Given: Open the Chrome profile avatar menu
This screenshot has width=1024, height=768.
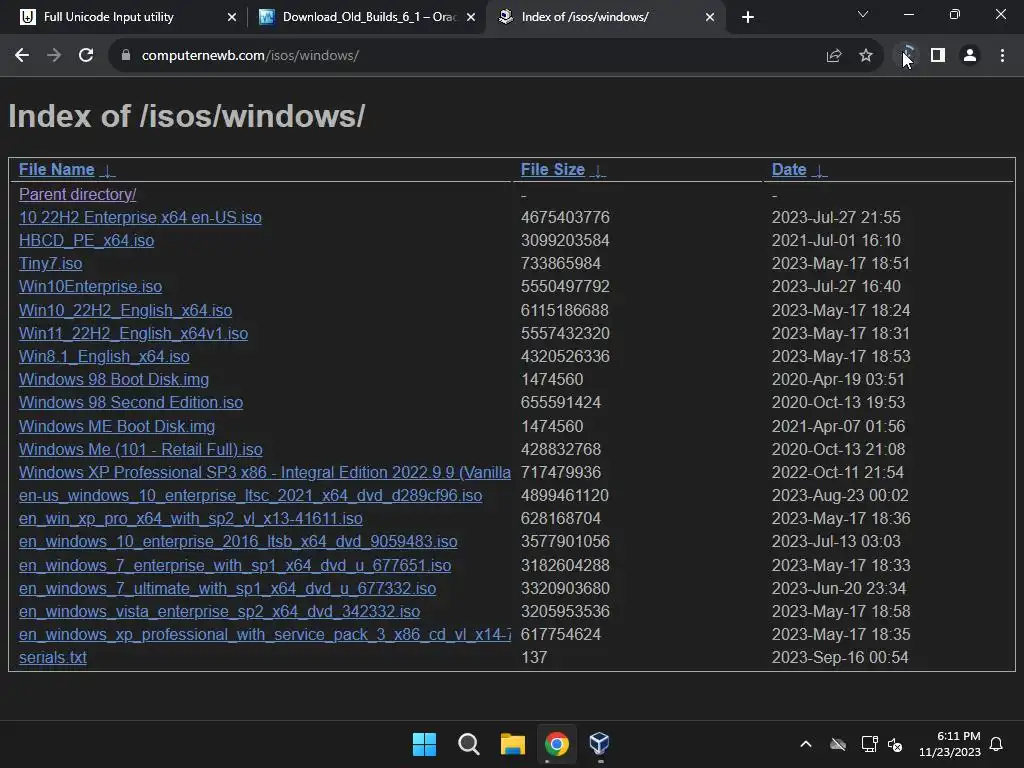Looking at the screenshot, I should tap(970, 56).
